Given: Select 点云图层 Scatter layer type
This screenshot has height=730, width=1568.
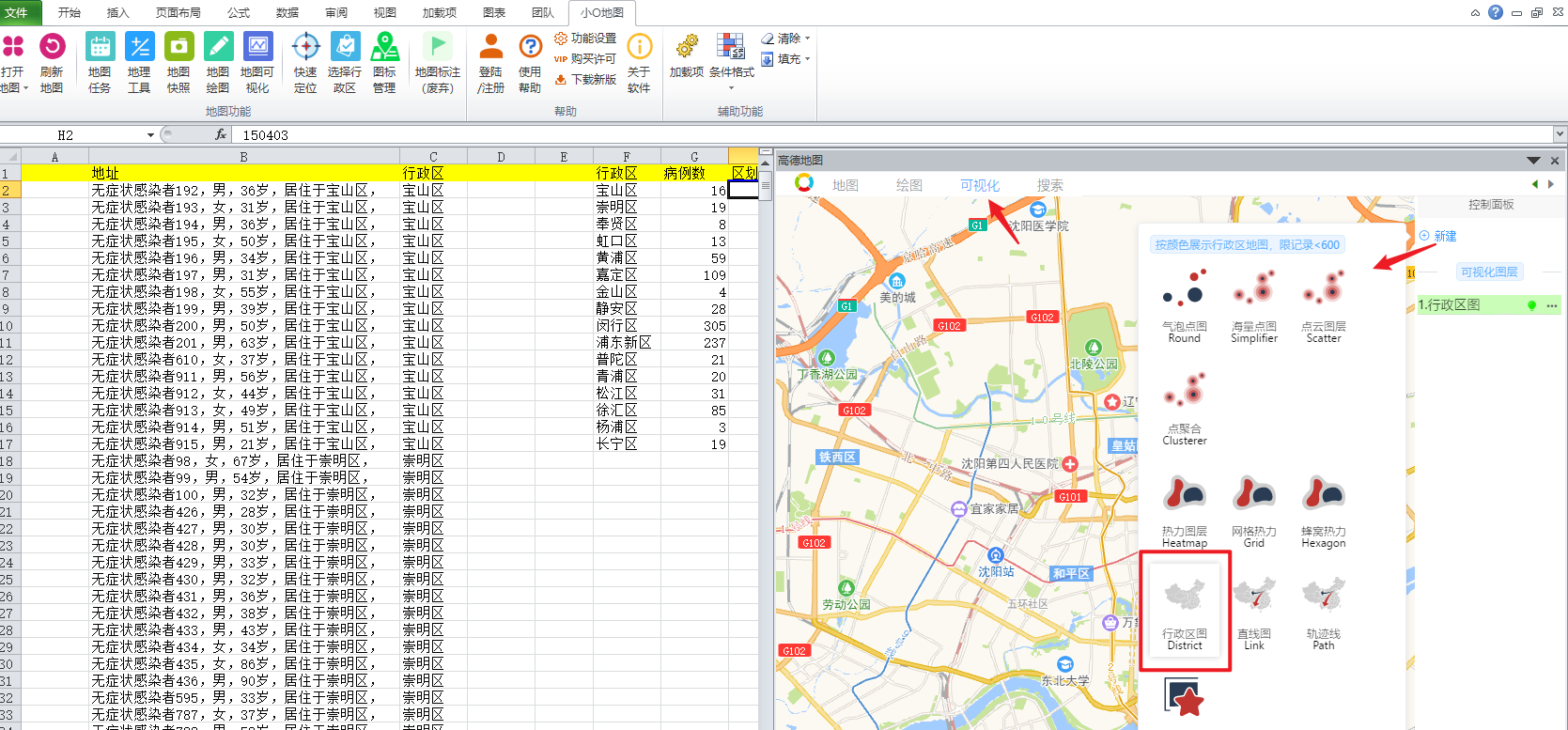Looking at the screenshot, I should click(1324, 305).
